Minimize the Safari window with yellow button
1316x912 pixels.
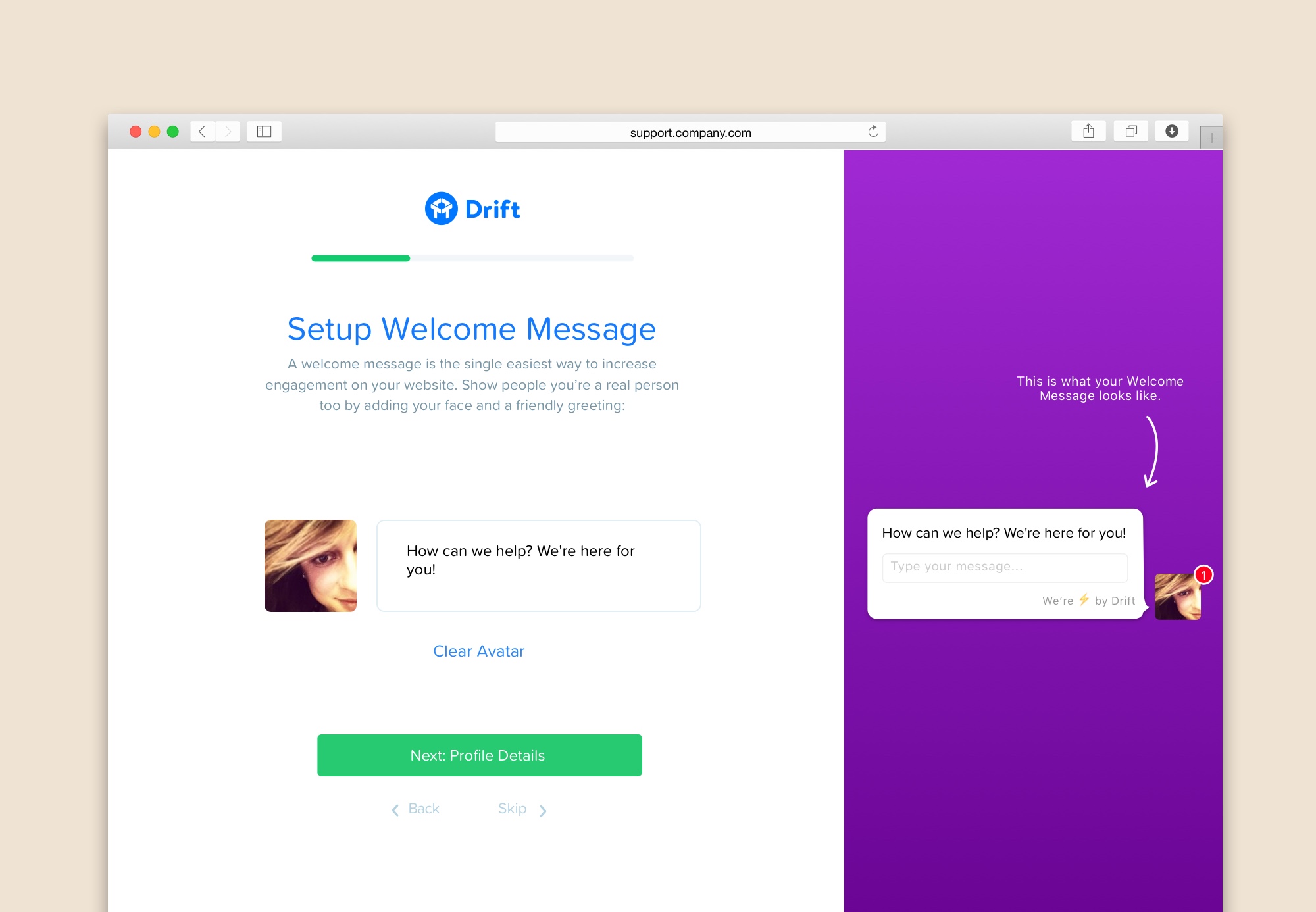[x=154, y=132]
